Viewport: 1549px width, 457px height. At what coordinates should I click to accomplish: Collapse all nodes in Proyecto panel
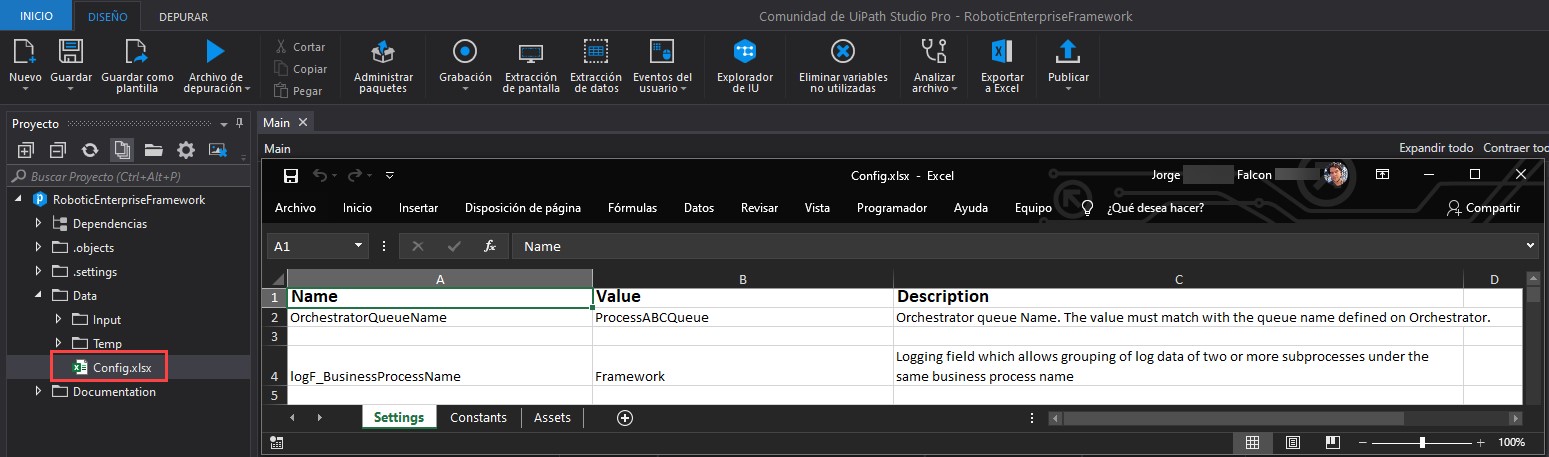coord(58,150)
